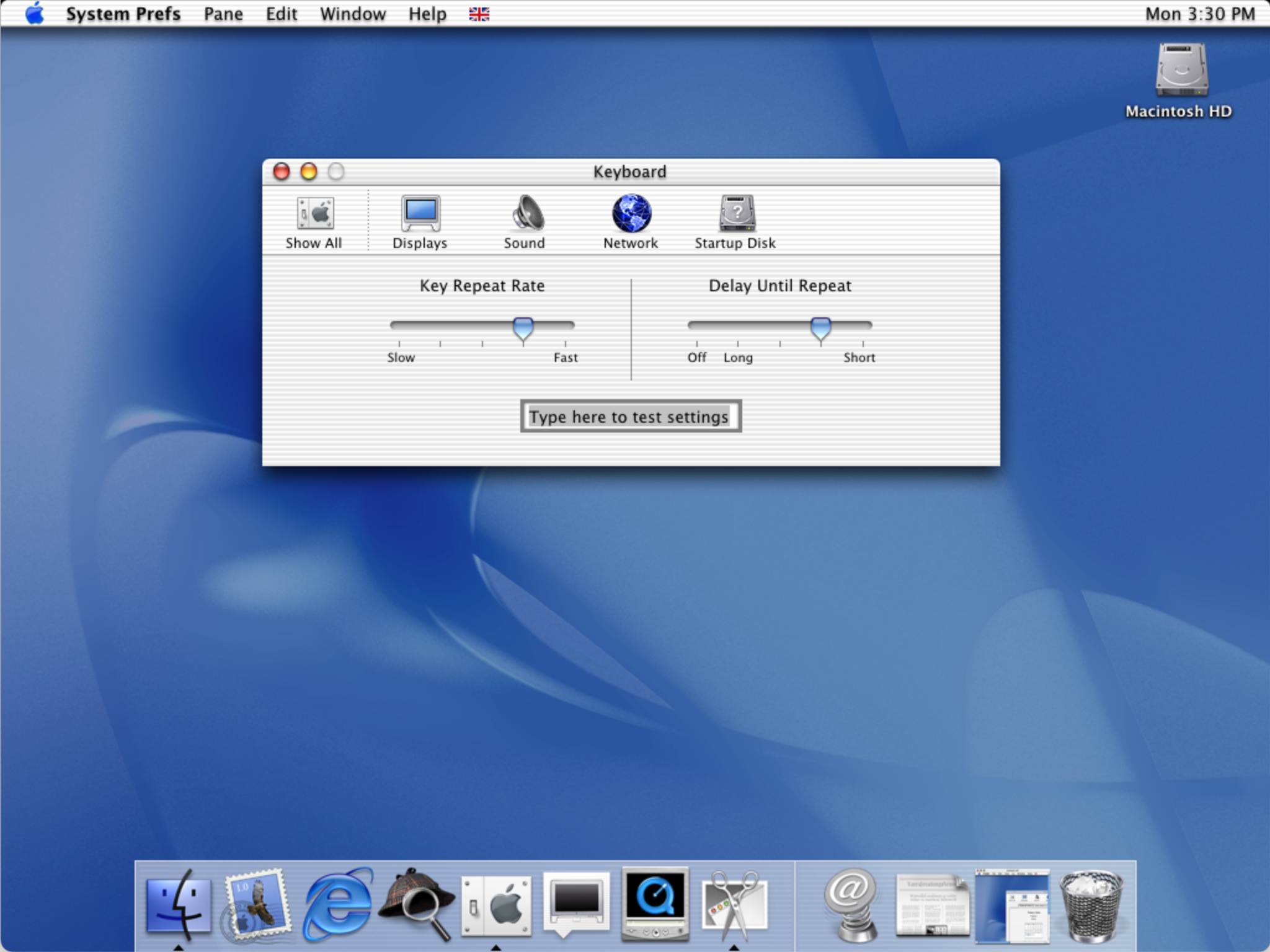Click the British flag keyboard menu

coord(479,14)
